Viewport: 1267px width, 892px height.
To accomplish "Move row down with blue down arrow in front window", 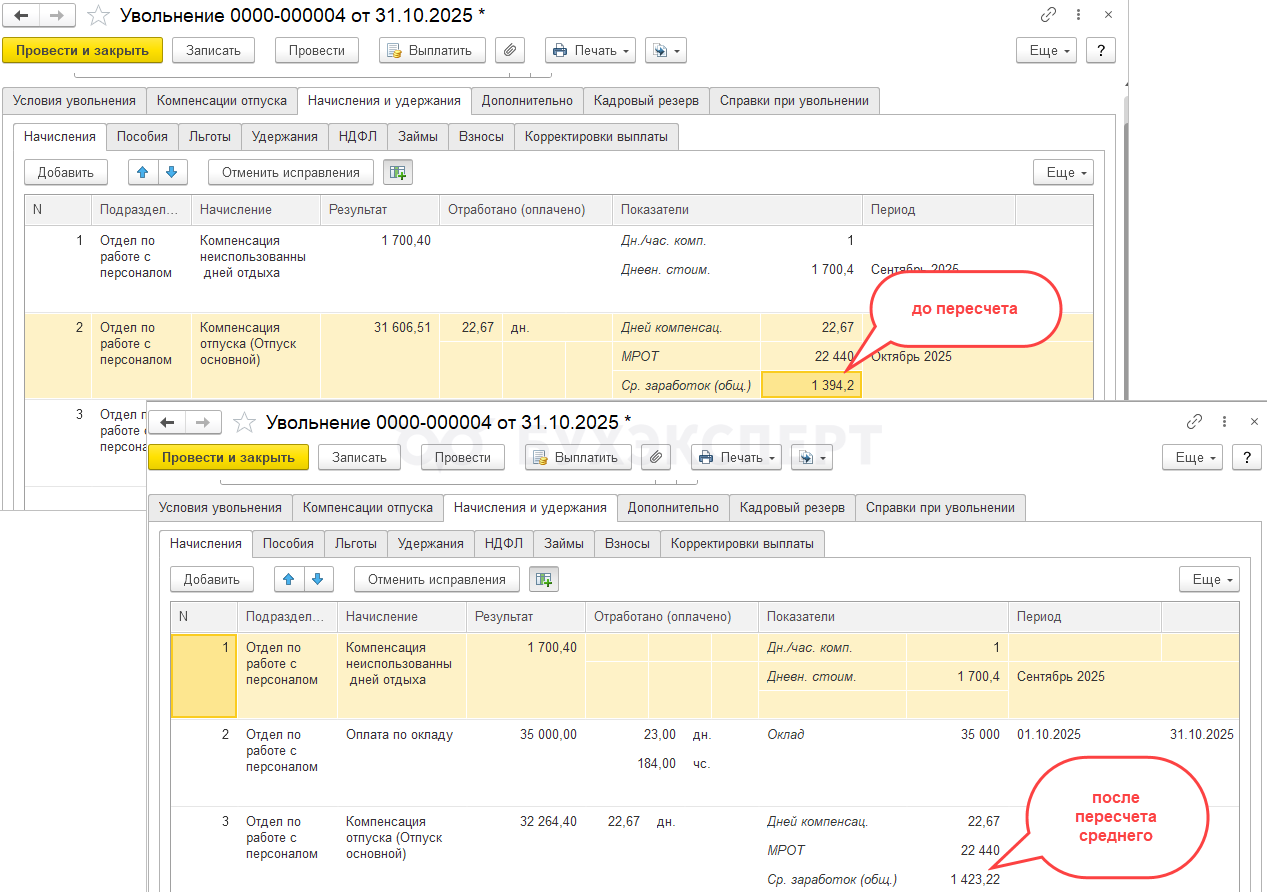I will point(318,579).
